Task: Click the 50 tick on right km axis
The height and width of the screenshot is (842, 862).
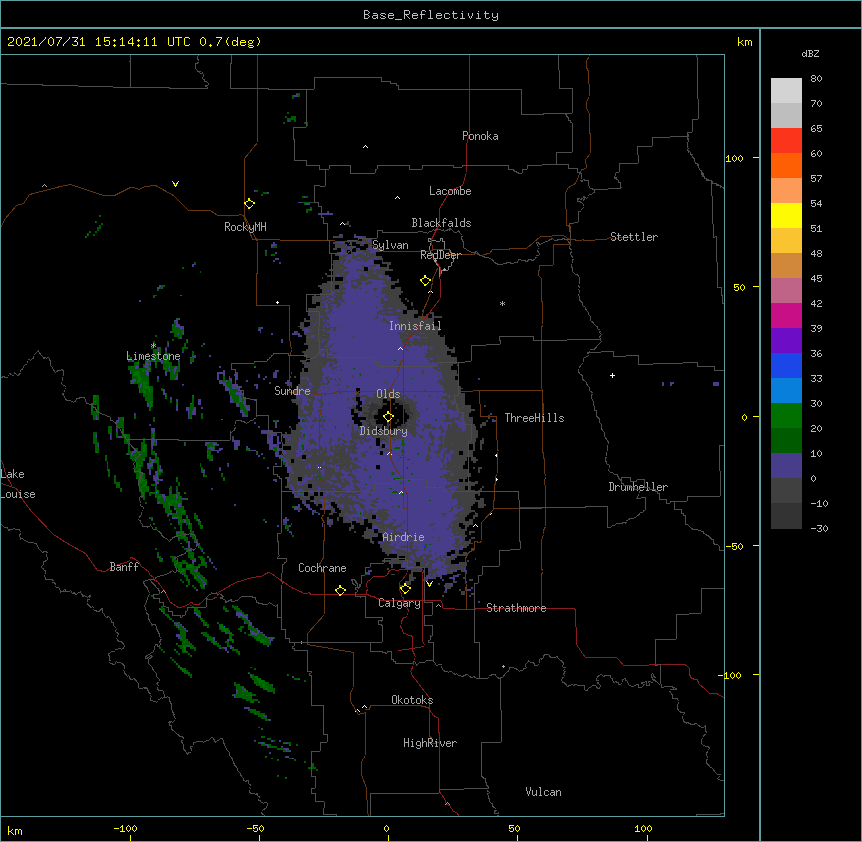Action: click(x=739, y=287)
